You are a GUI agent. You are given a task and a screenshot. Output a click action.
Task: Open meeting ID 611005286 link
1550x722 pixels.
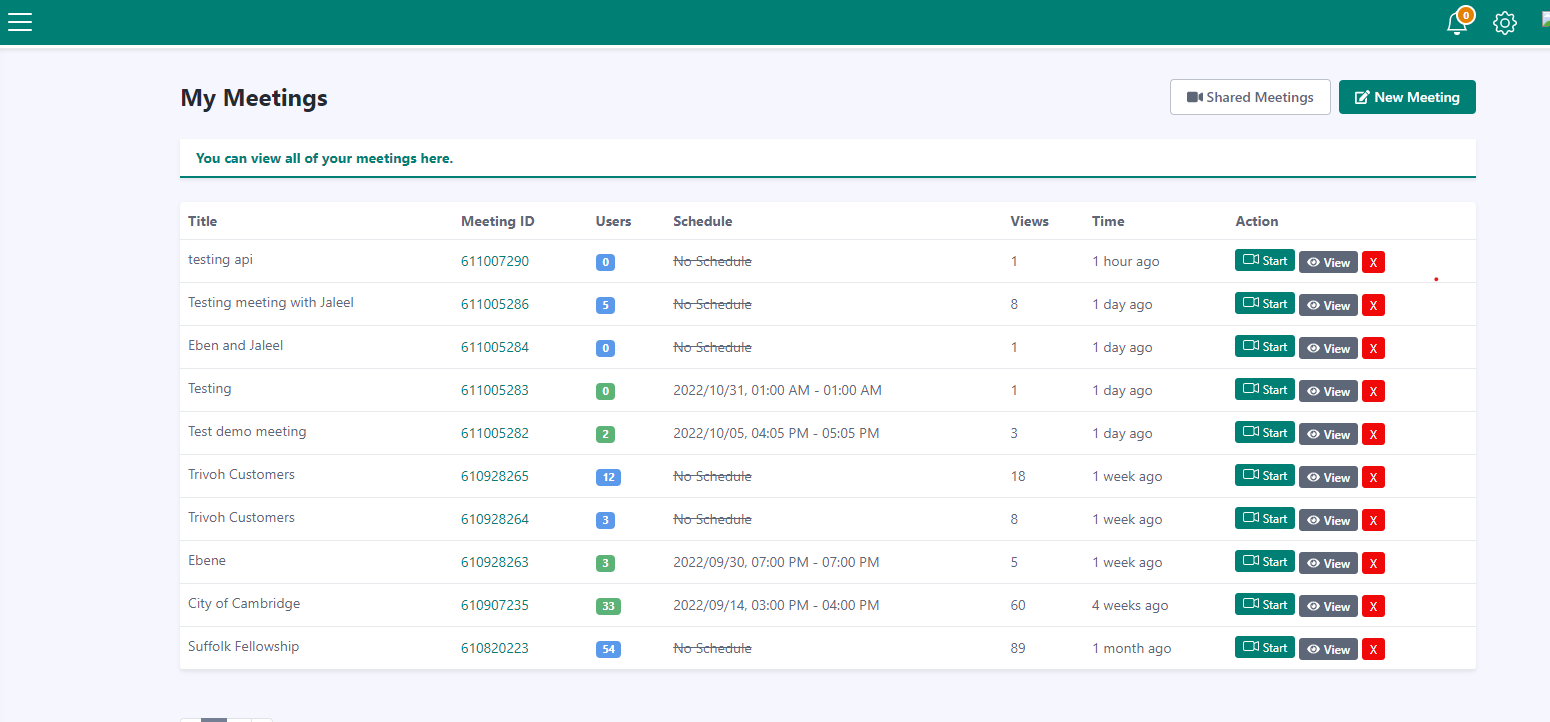(495, 304)
